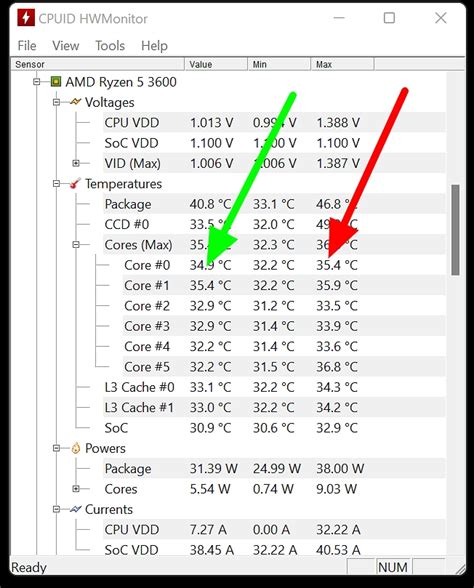Select the Core #2 row
The image size is (474, 588).
tap(284, 306)
